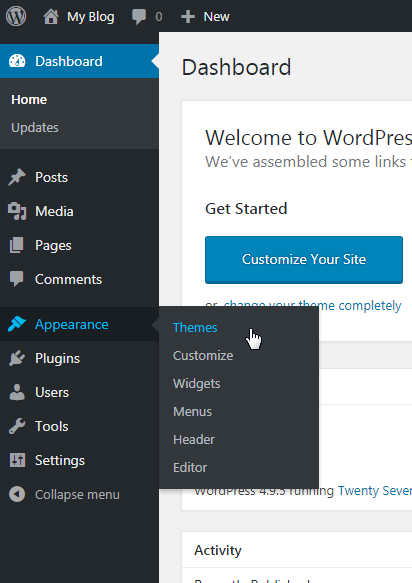Collapse the sidebar with Collapse menu
412x583 pixels.
point(64,495)
